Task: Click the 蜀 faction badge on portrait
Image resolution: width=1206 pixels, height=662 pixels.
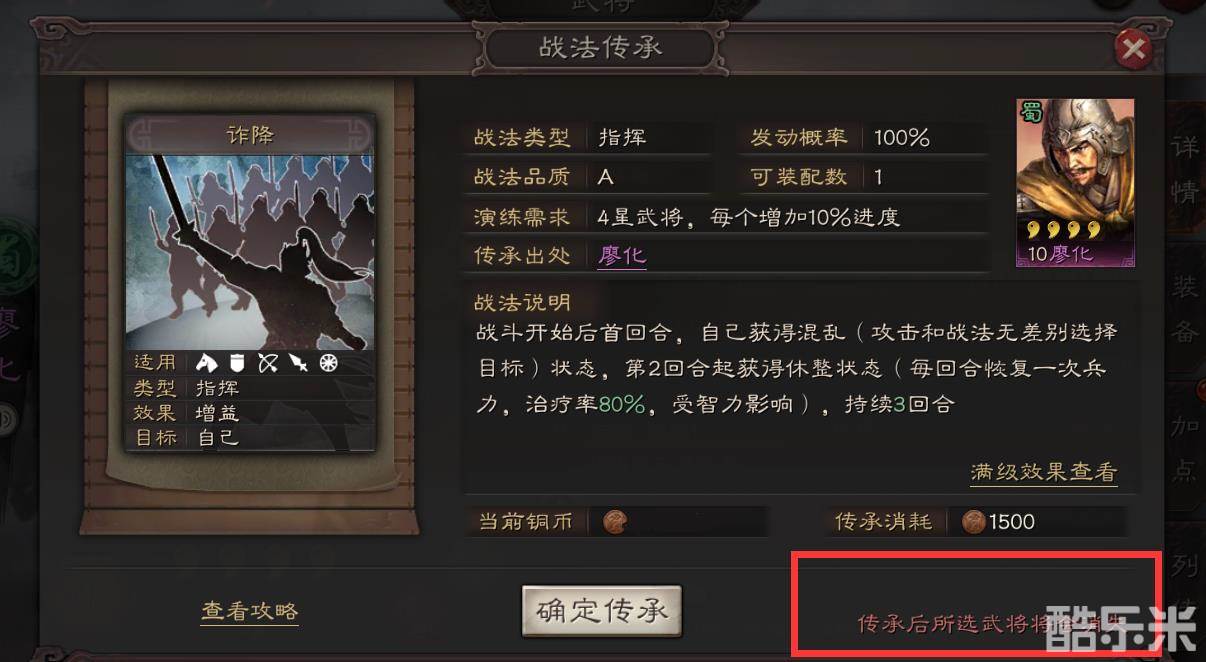Action: click(x=1031, y=112)
